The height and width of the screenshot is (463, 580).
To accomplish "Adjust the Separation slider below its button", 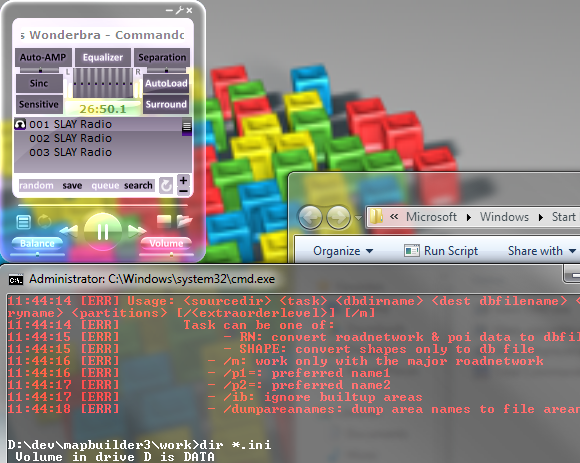I will 166,70.
